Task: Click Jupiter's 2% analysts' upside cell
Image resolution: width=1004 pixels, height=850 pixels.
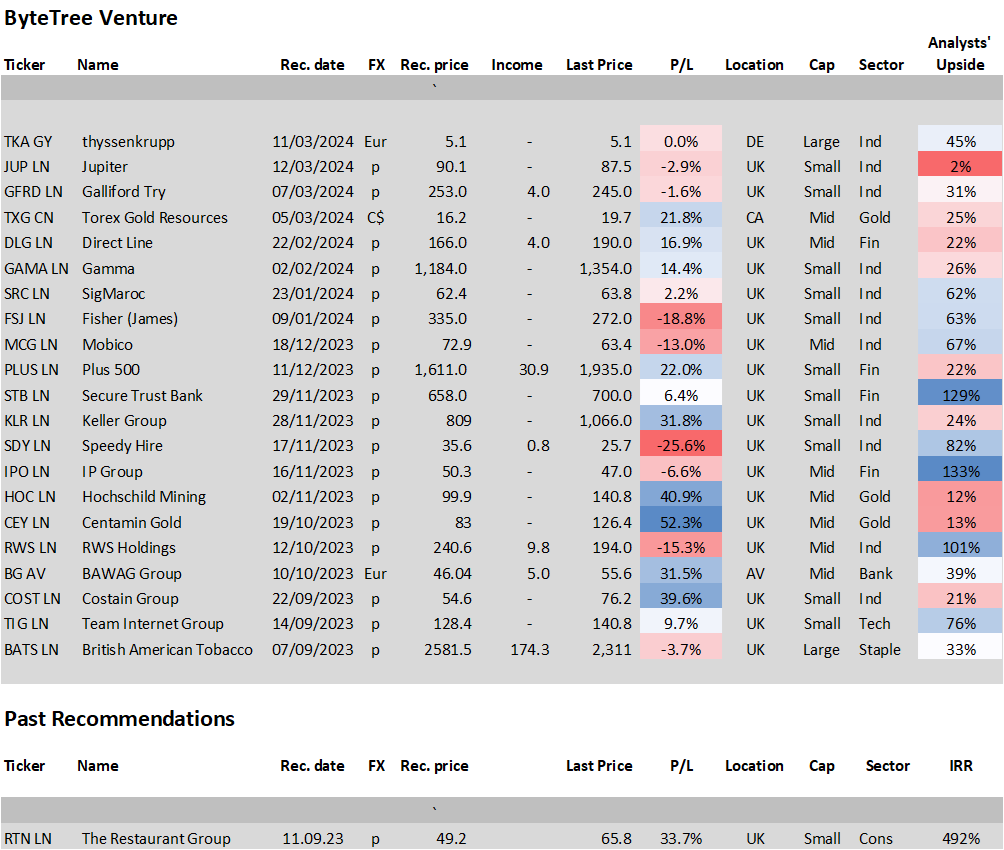Action: (960, 167)
